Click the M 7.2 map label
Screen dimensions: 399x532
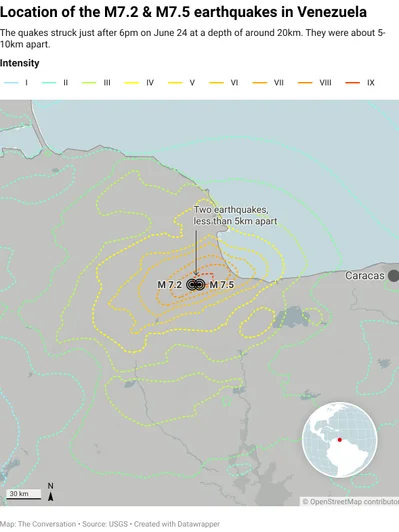tap(170, 285)
